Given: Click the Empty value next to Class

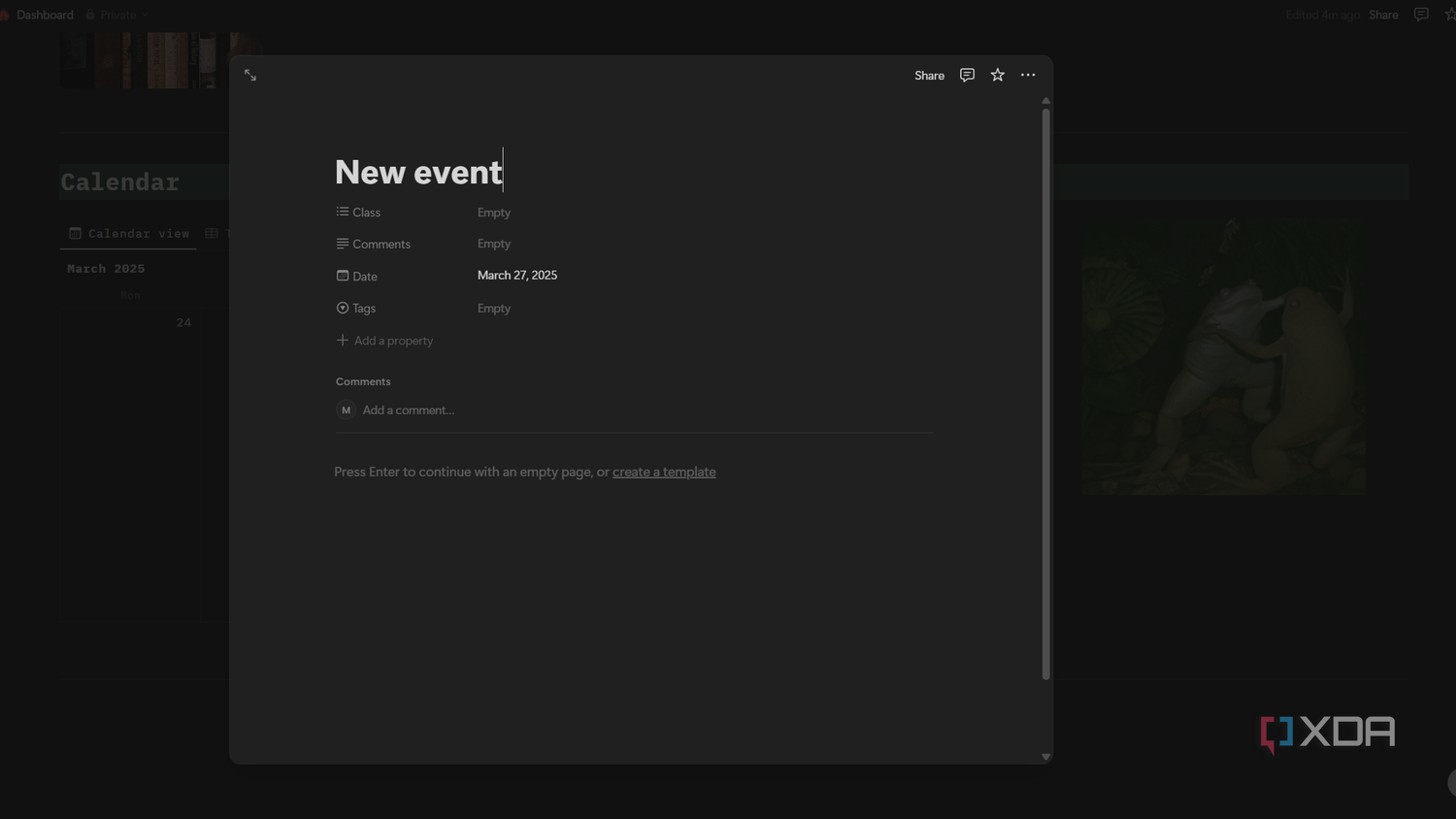Looking at the screenshot, I should 494,212.
